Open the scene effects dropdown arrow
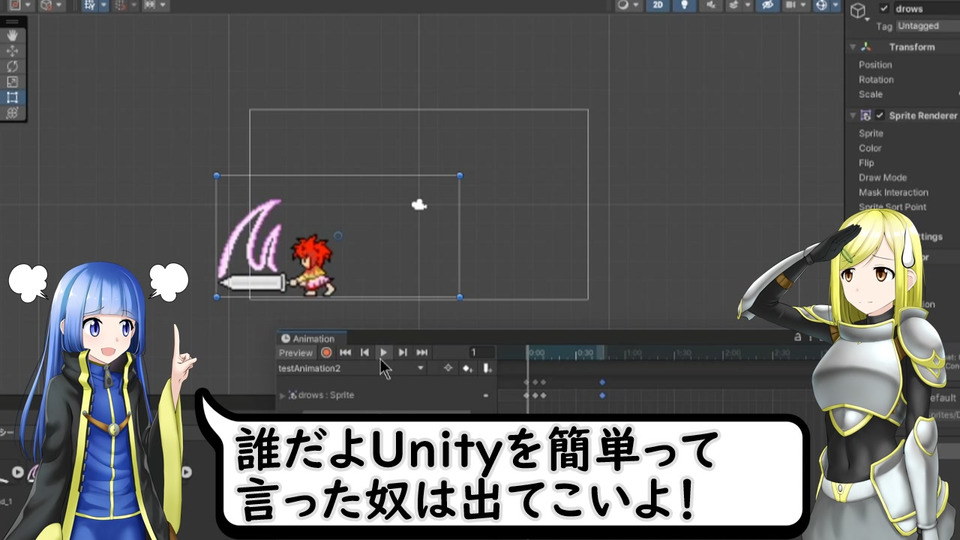960x540 pixels. tap(747, 5)
